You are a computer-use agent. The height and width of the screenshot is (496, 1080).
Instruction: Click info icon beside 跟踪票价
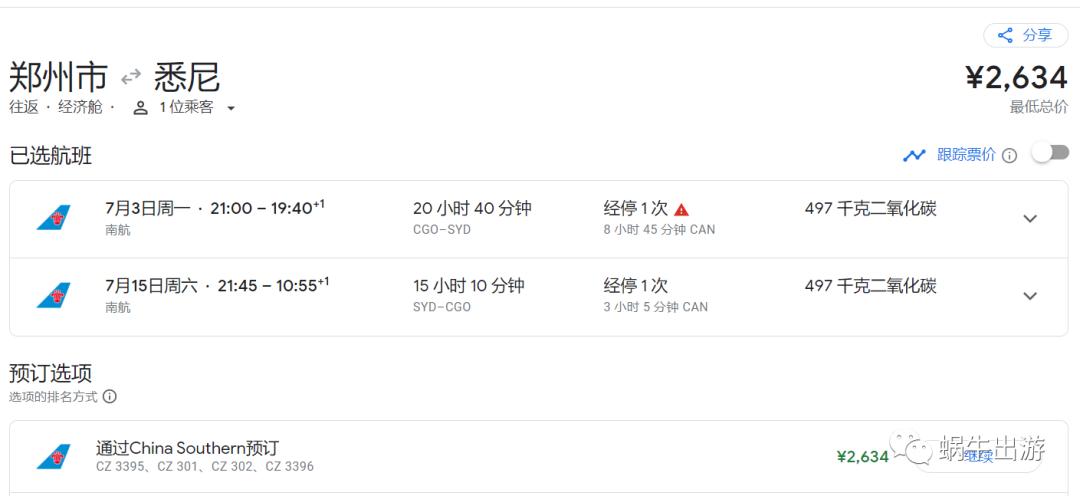[x=1009, y=156]
